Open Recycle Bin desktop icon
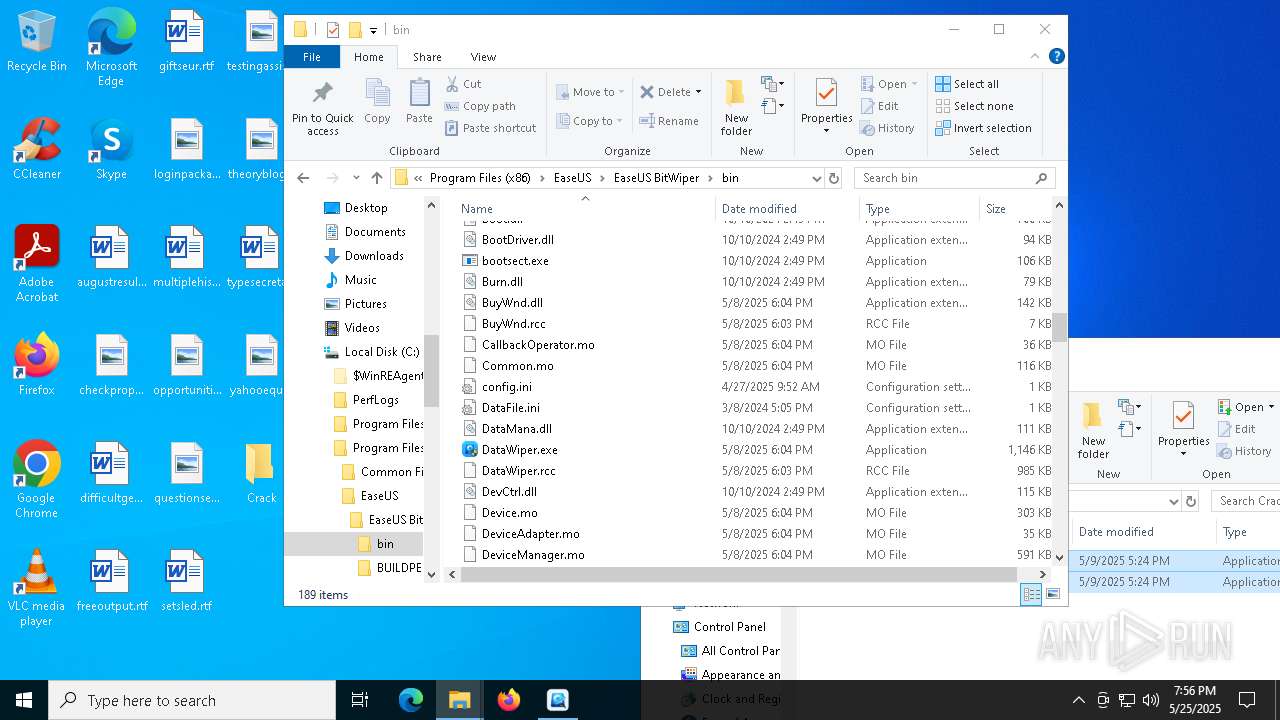This screenshot has width=1280, height=720. point(36,42)
